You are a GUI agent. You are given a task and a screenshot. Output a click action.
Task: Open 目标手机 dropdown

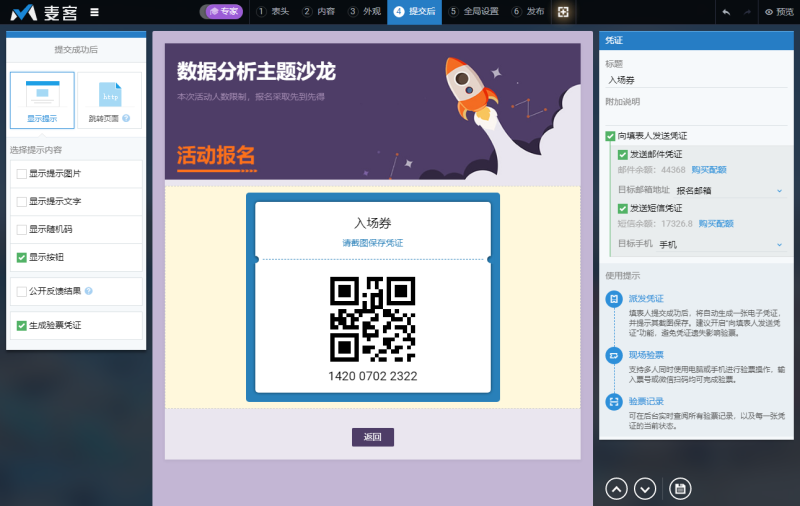tap(720, 244)
